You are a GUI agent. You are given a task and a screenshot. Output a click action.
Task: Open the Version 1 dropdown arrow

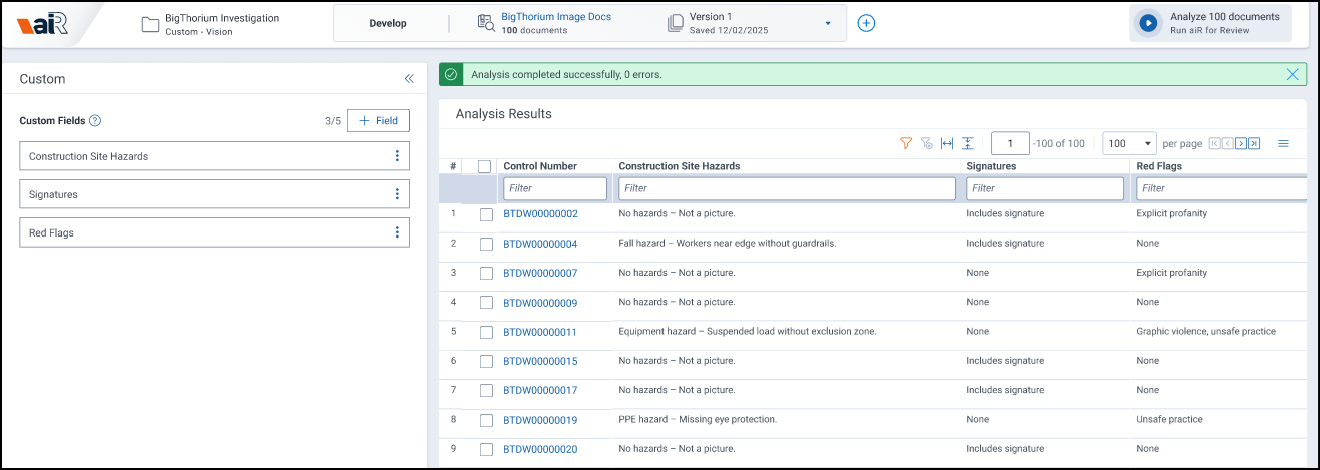click(x=828, y=23)
